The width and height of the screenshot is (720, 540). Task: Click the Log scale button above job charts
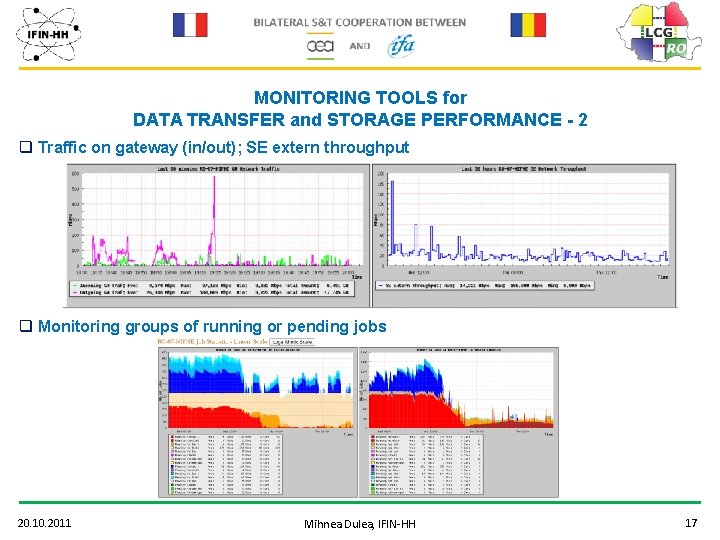pyautogui.click(x=292, y=342)
